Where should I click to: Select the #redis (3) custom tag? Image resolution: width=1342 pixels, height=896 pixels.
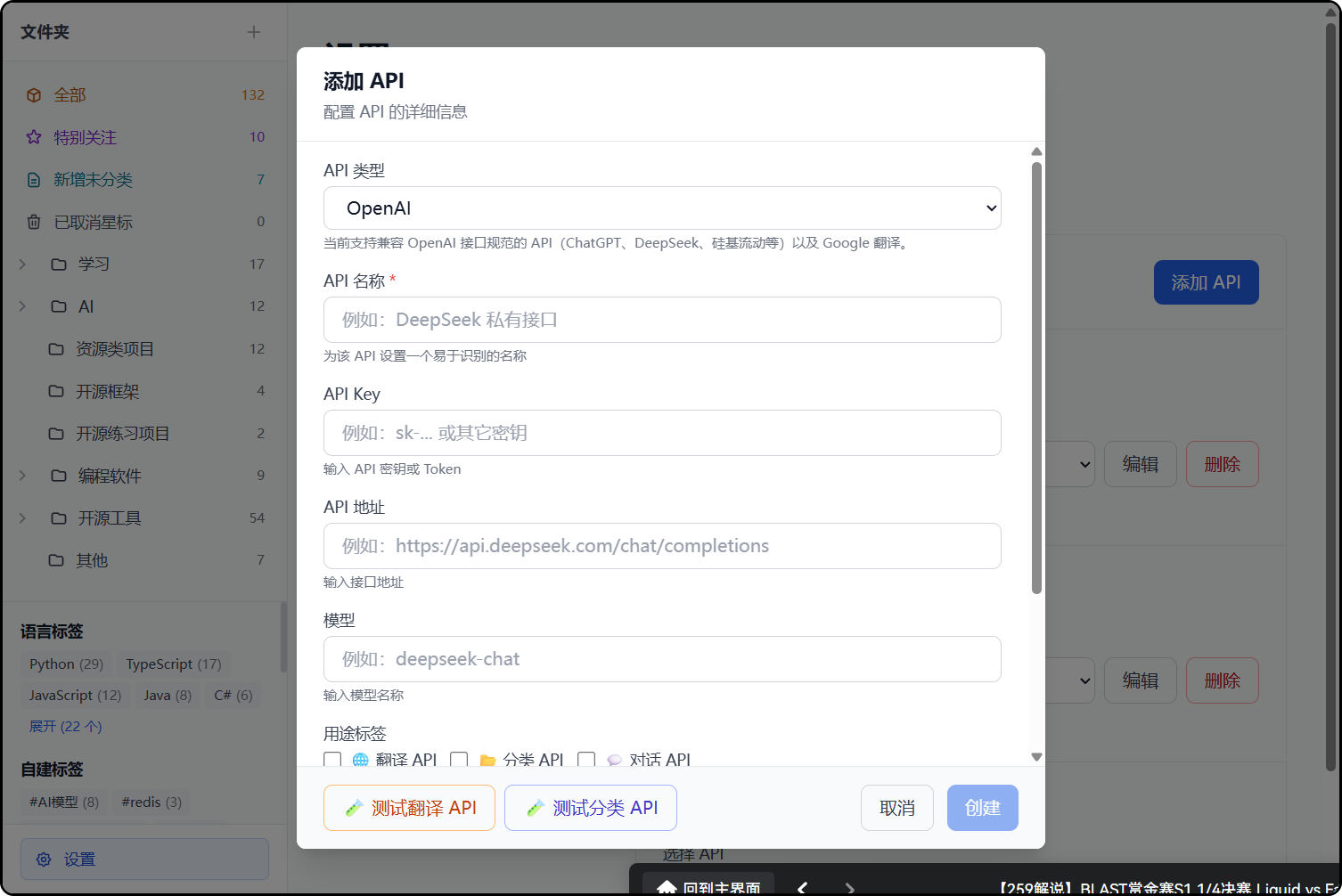pyautogui.click(x=151, y=802)
